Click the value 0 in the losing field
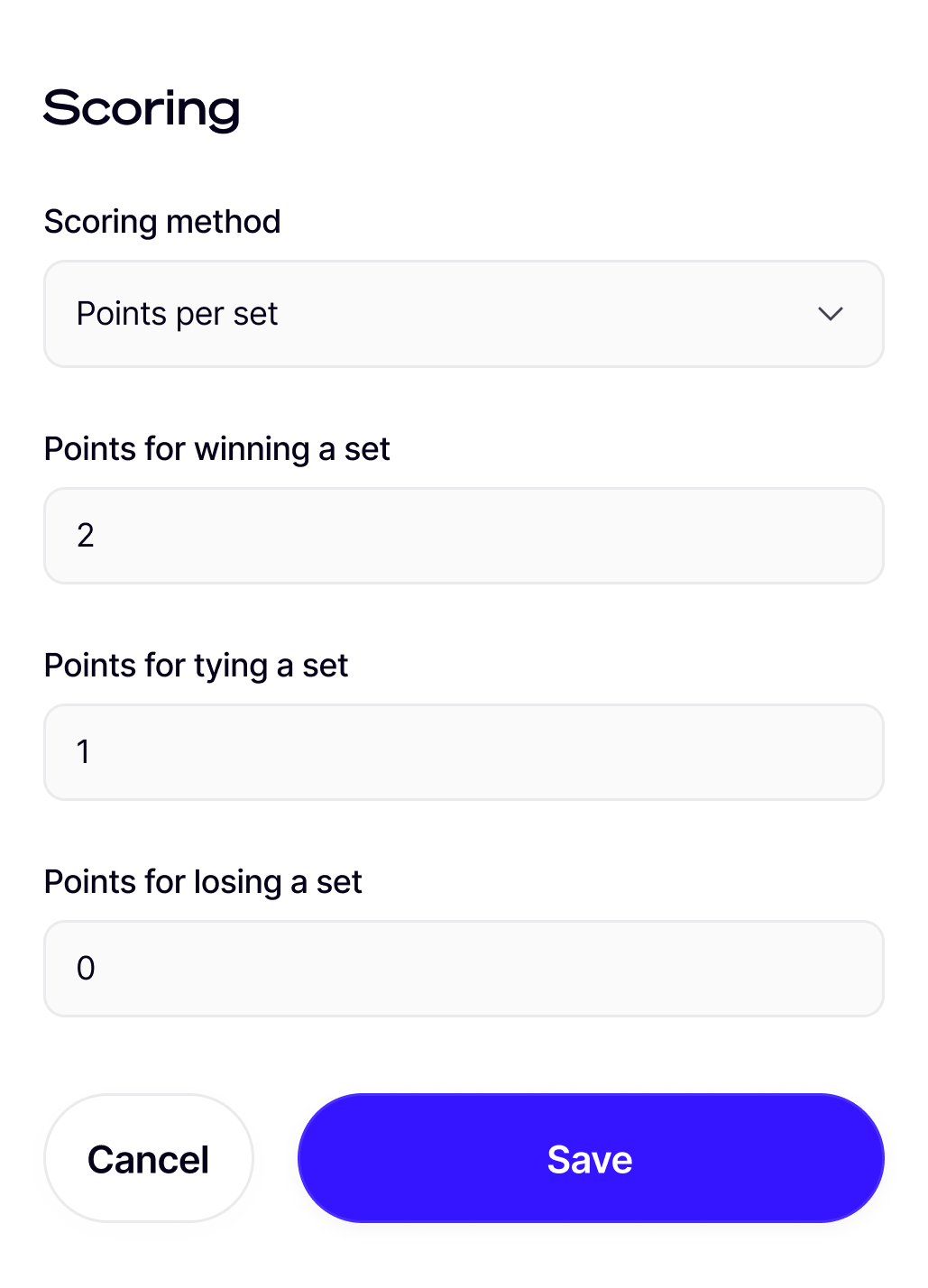 [x=86, y=969]
